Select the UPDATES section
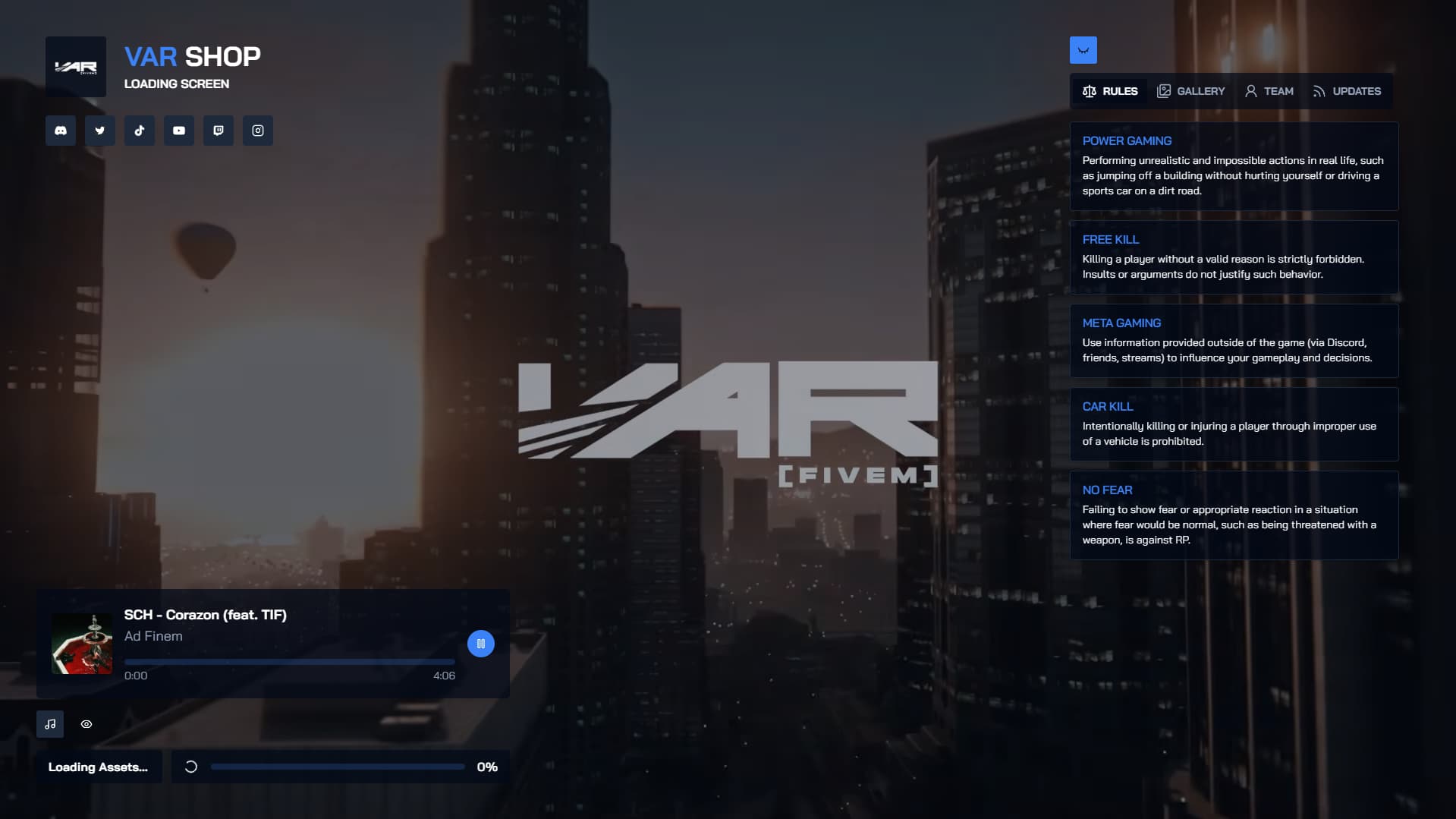The image size is (1456, 819). tap(1347, 90)
